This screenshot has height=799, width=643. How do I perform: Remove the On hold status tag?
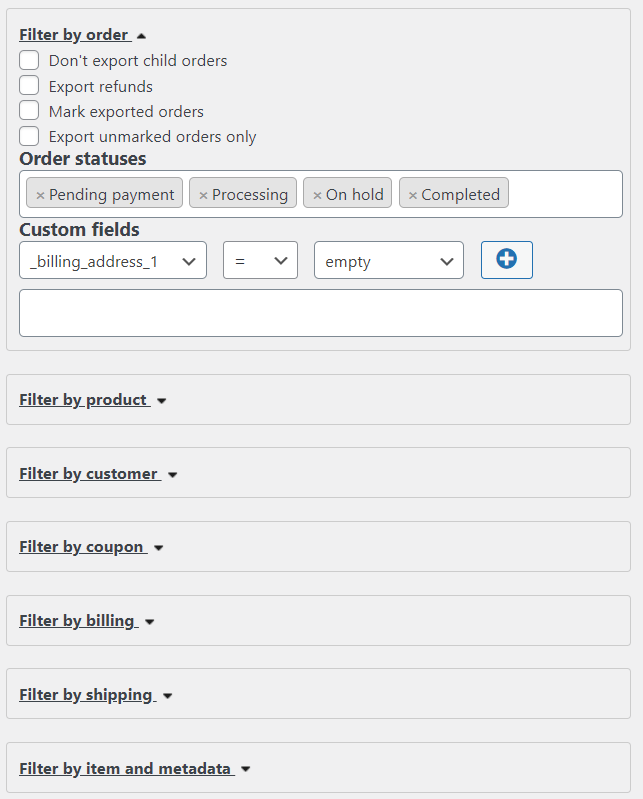pos(317,195)
